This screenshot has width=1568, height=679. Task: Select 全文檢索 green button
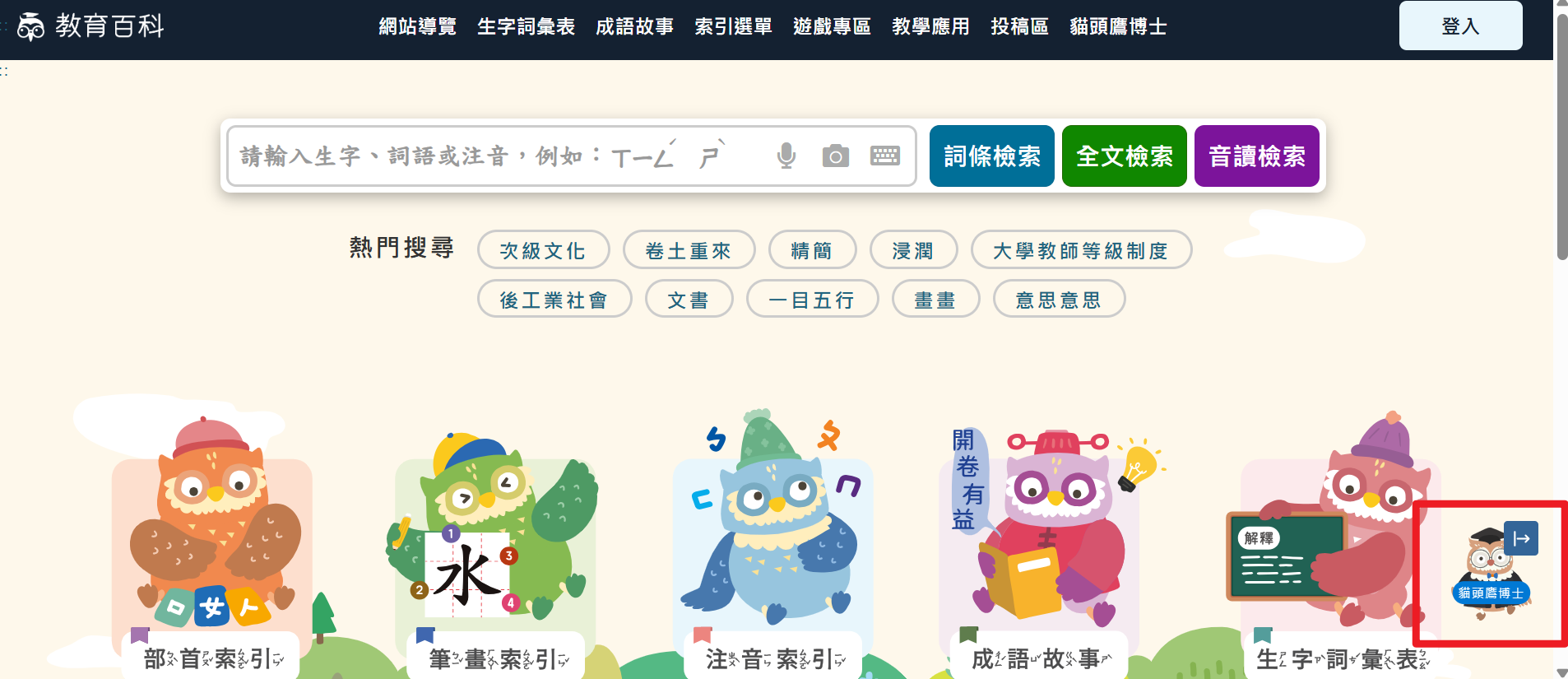1125,156
